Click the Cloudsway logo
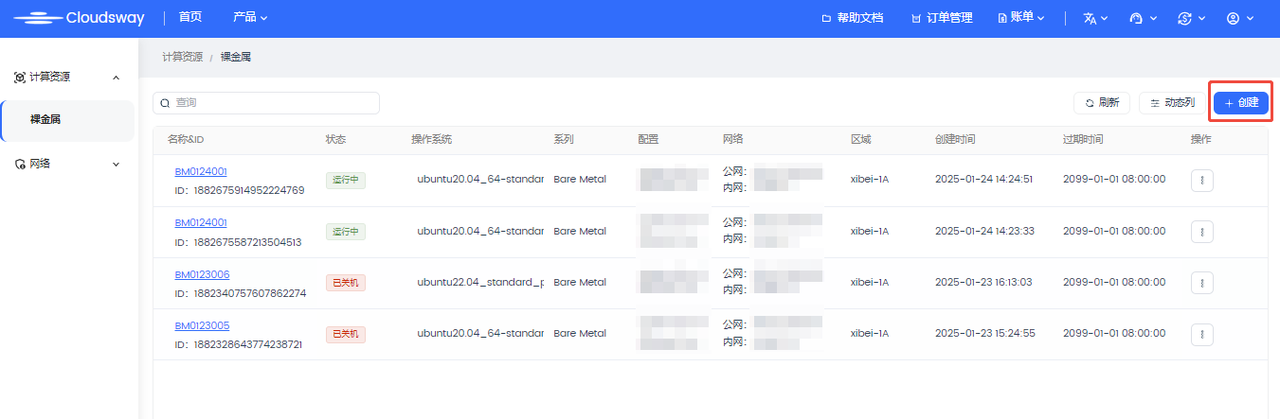This screenshot has width=1280, height=419. pos(79,18)
